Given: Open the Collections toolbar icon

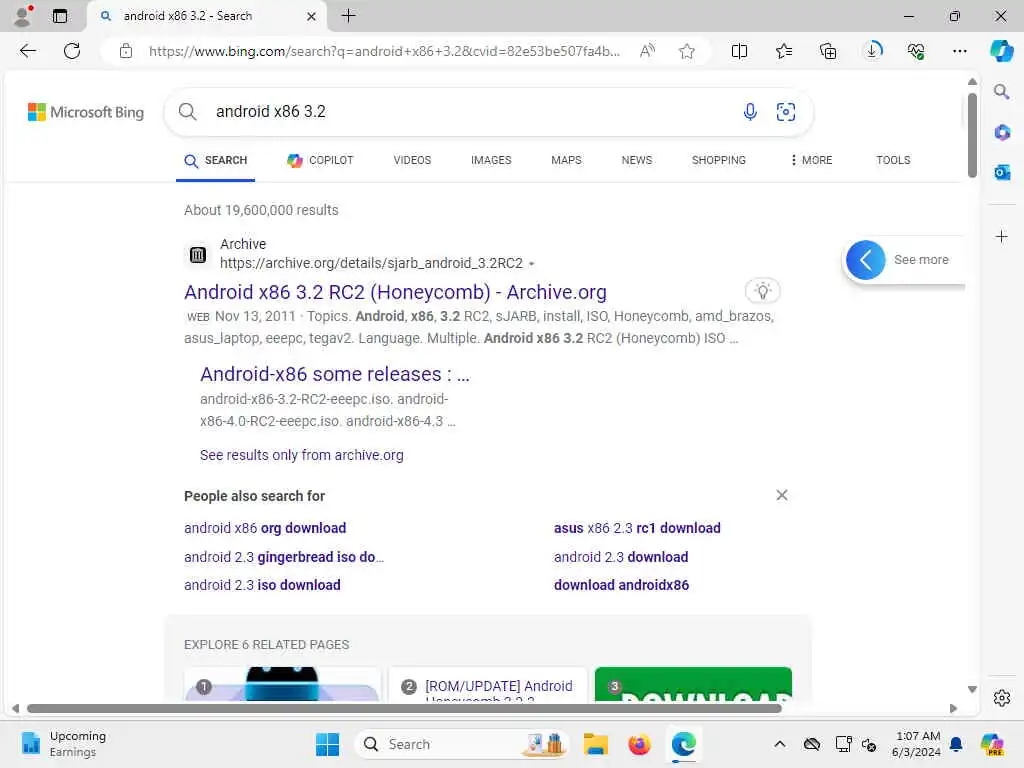Looking at the screenshot, I should 828,51.
